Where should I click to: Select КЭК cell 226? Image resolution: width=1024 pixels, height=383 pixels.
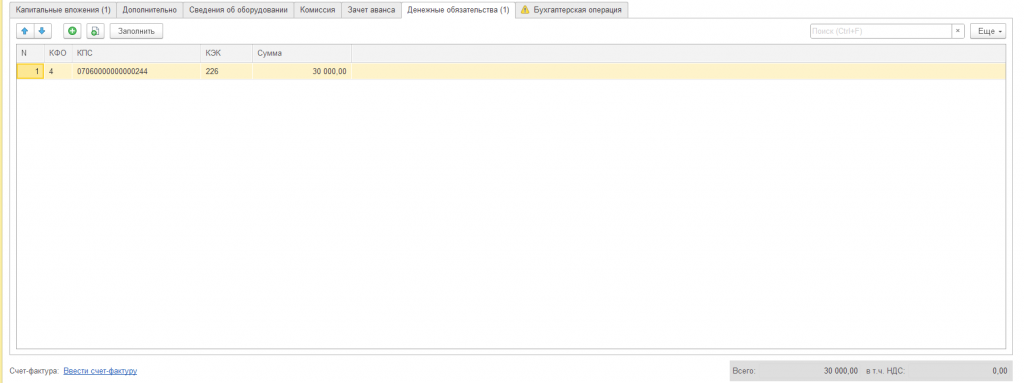click(227, 71)
